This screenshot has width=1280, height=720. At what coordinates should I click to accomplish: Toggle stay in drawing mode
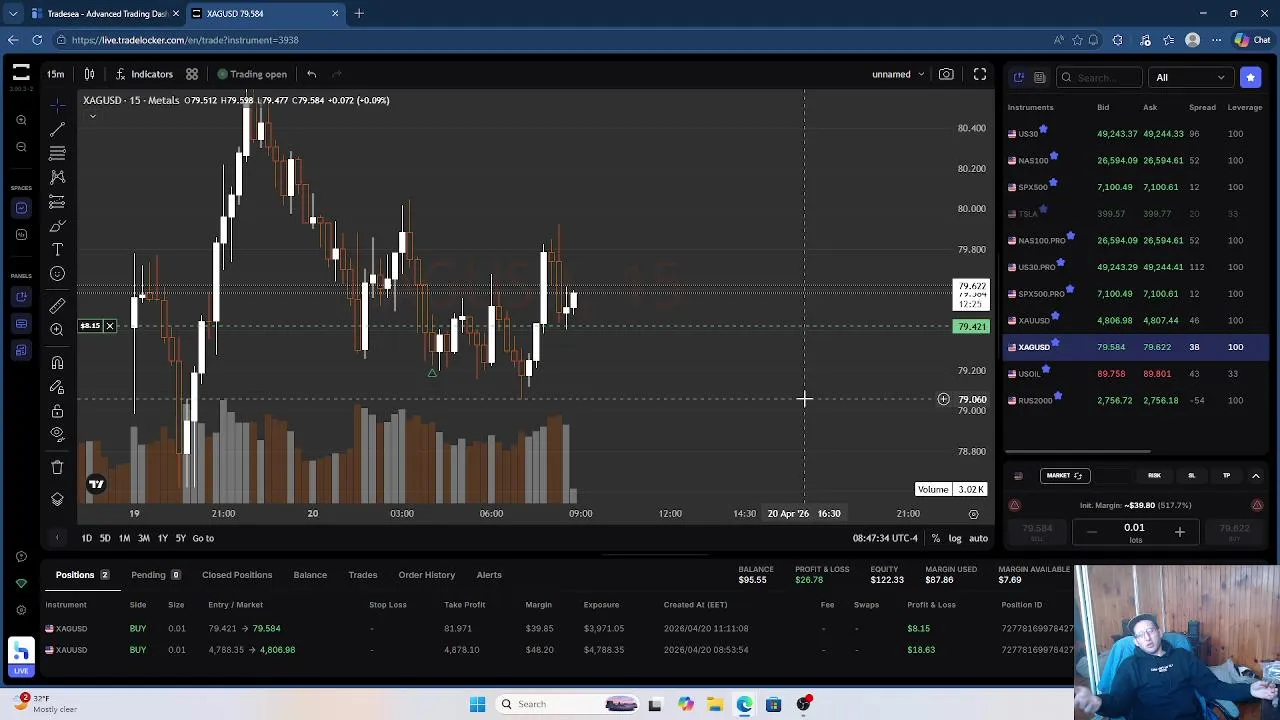coord(57,387)
